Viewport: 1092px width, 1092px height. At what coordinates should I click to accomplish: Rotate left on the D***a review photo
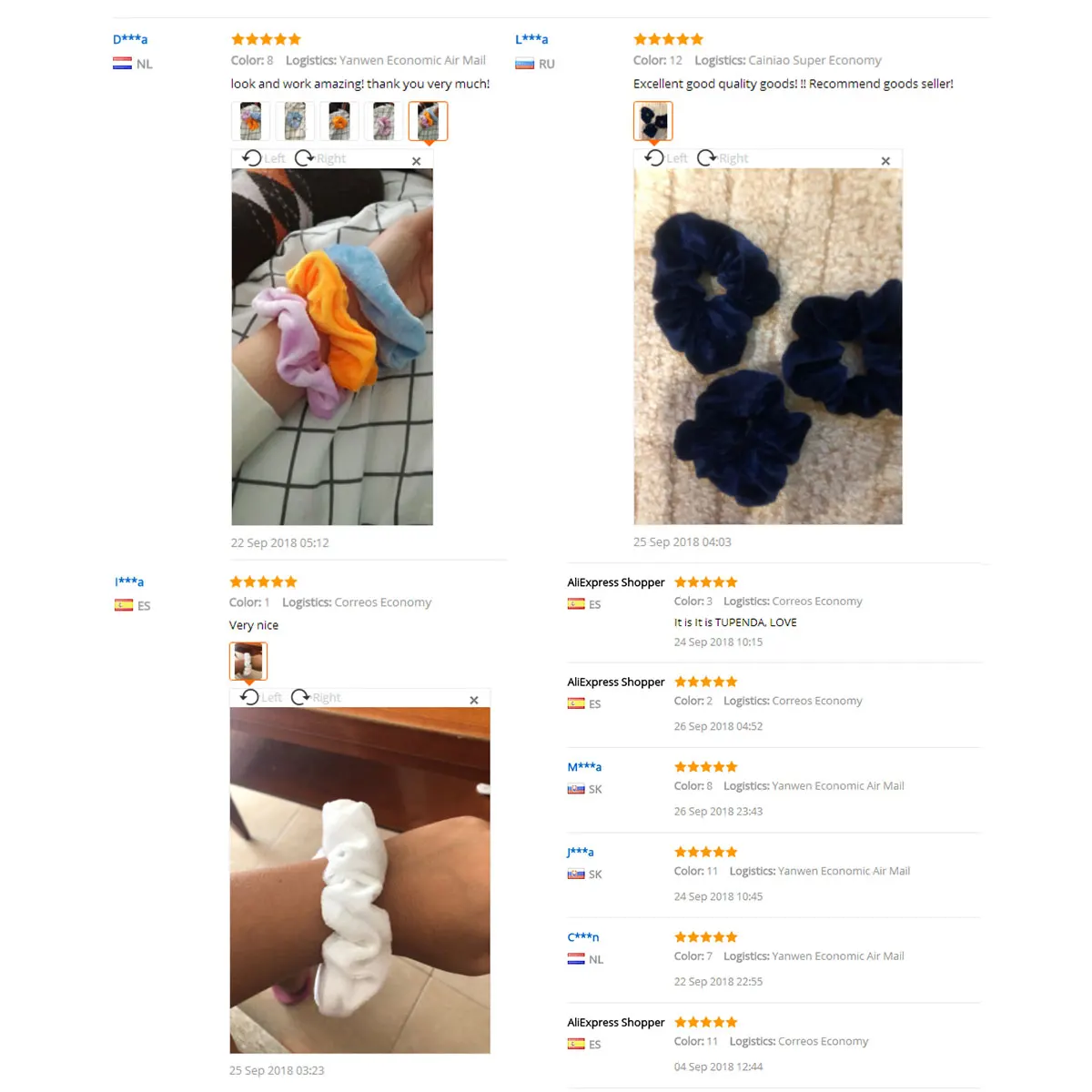click(x=264, y=158)
